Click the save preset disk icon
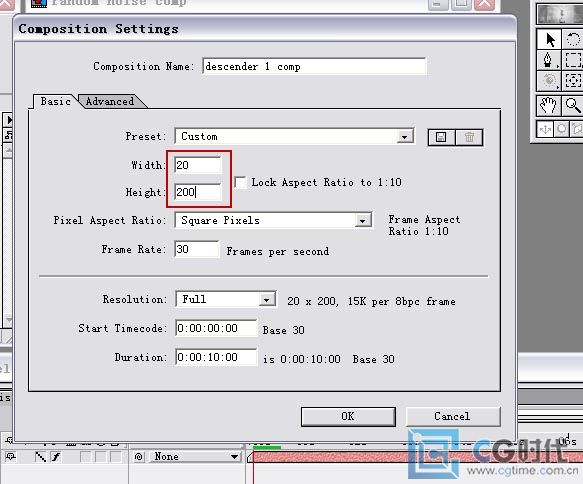The height and width of the screenshot is (484, 583). pyautogui.click(x=441, y=137)
